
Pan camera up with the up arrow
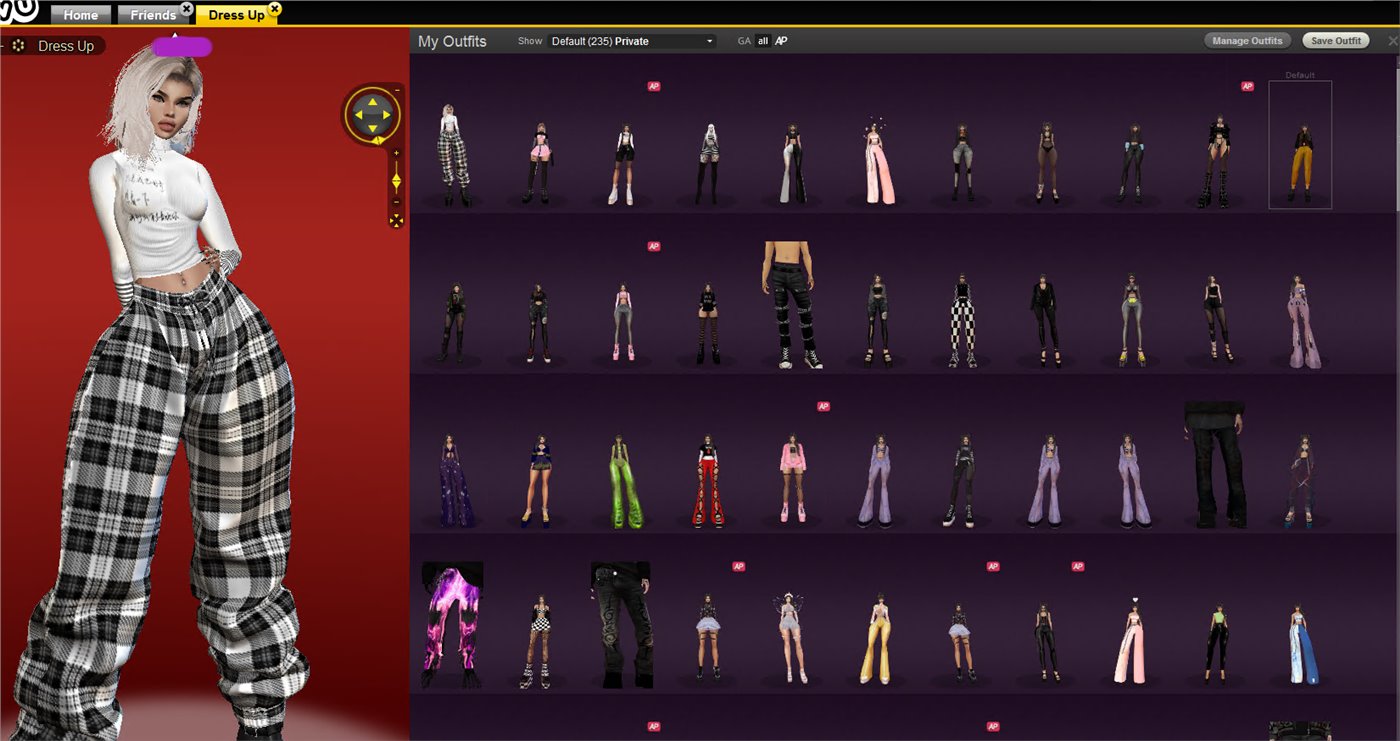point(373,102)
